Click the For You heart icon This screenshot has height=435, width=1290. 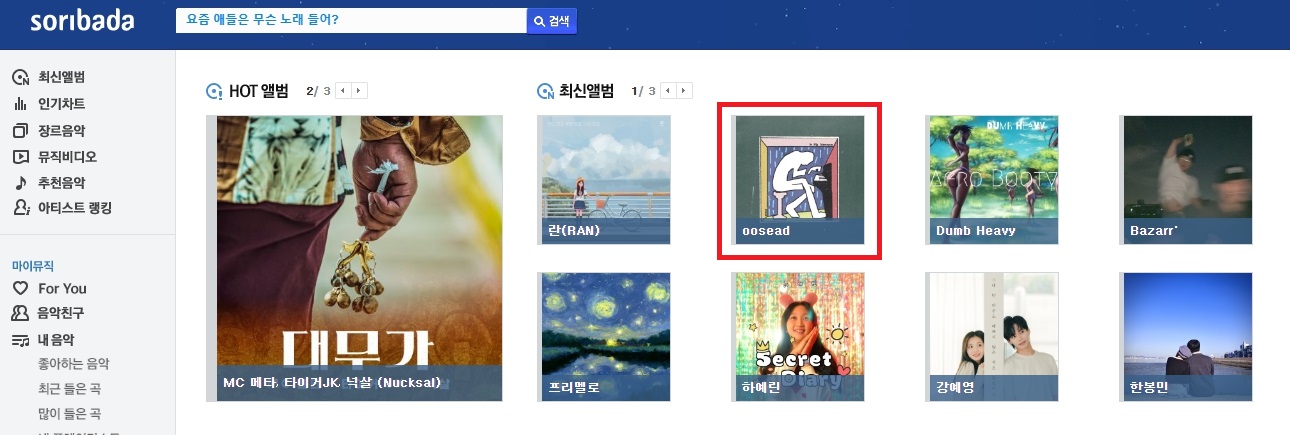click(x=20, y=288)
